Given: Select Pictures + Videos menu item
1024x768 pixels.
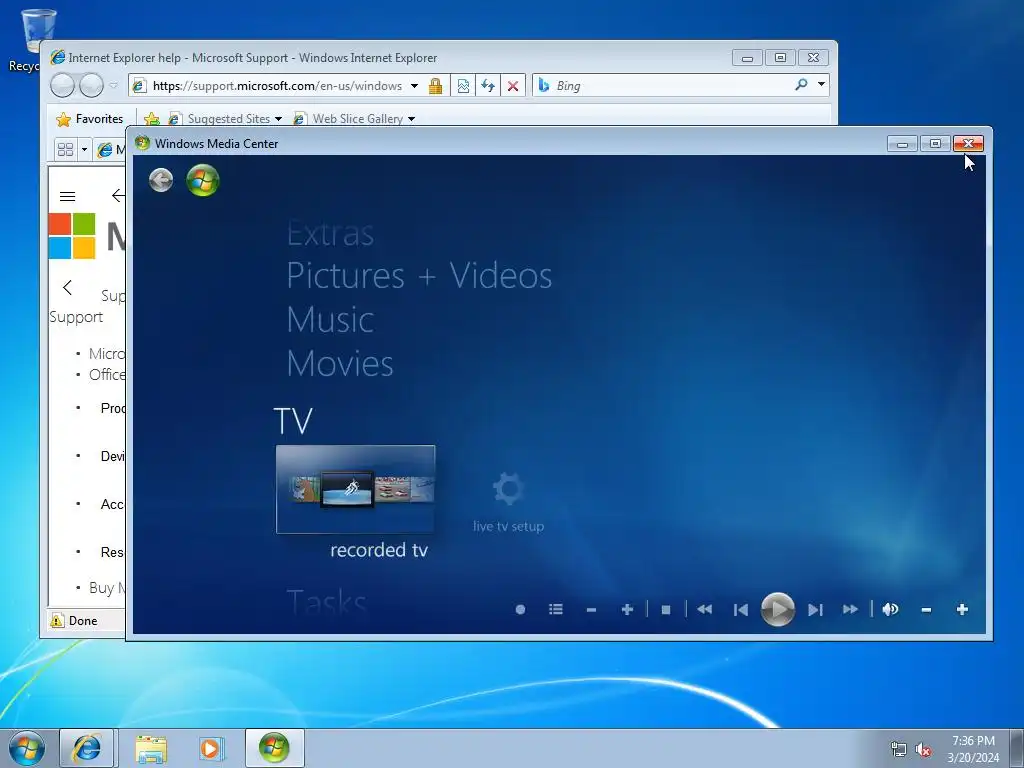Looking at the screenshot, I should [419, 276].
